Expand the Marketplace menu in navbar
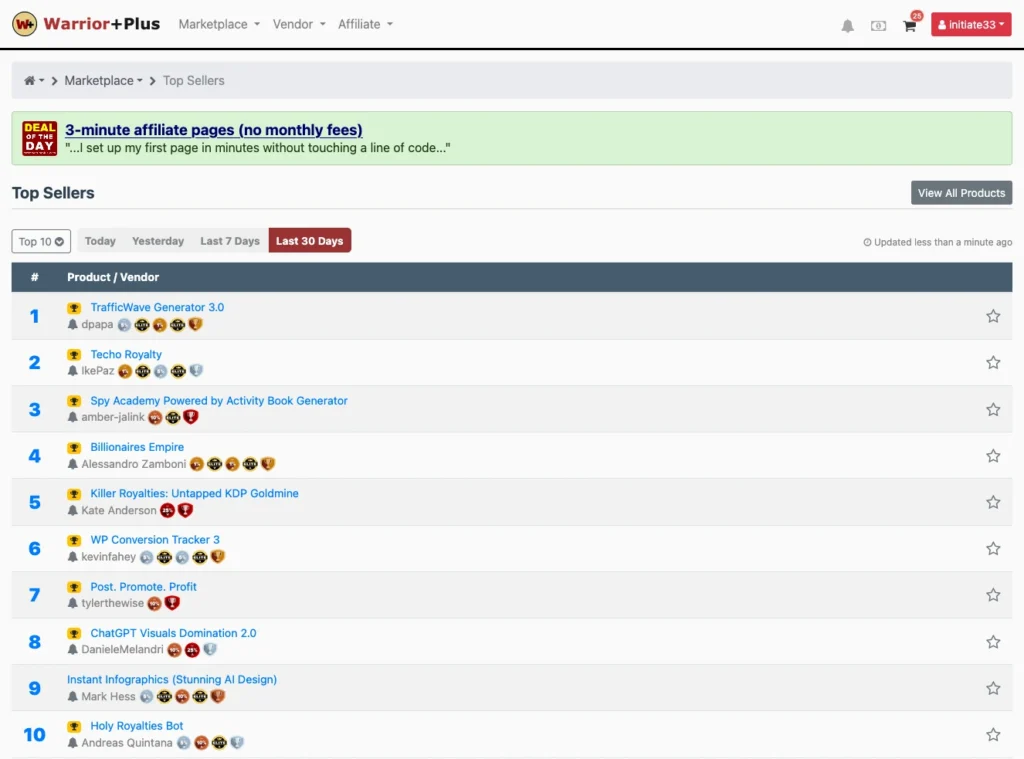The height and width of the screenshot is (759, 1024). [219, 24]
